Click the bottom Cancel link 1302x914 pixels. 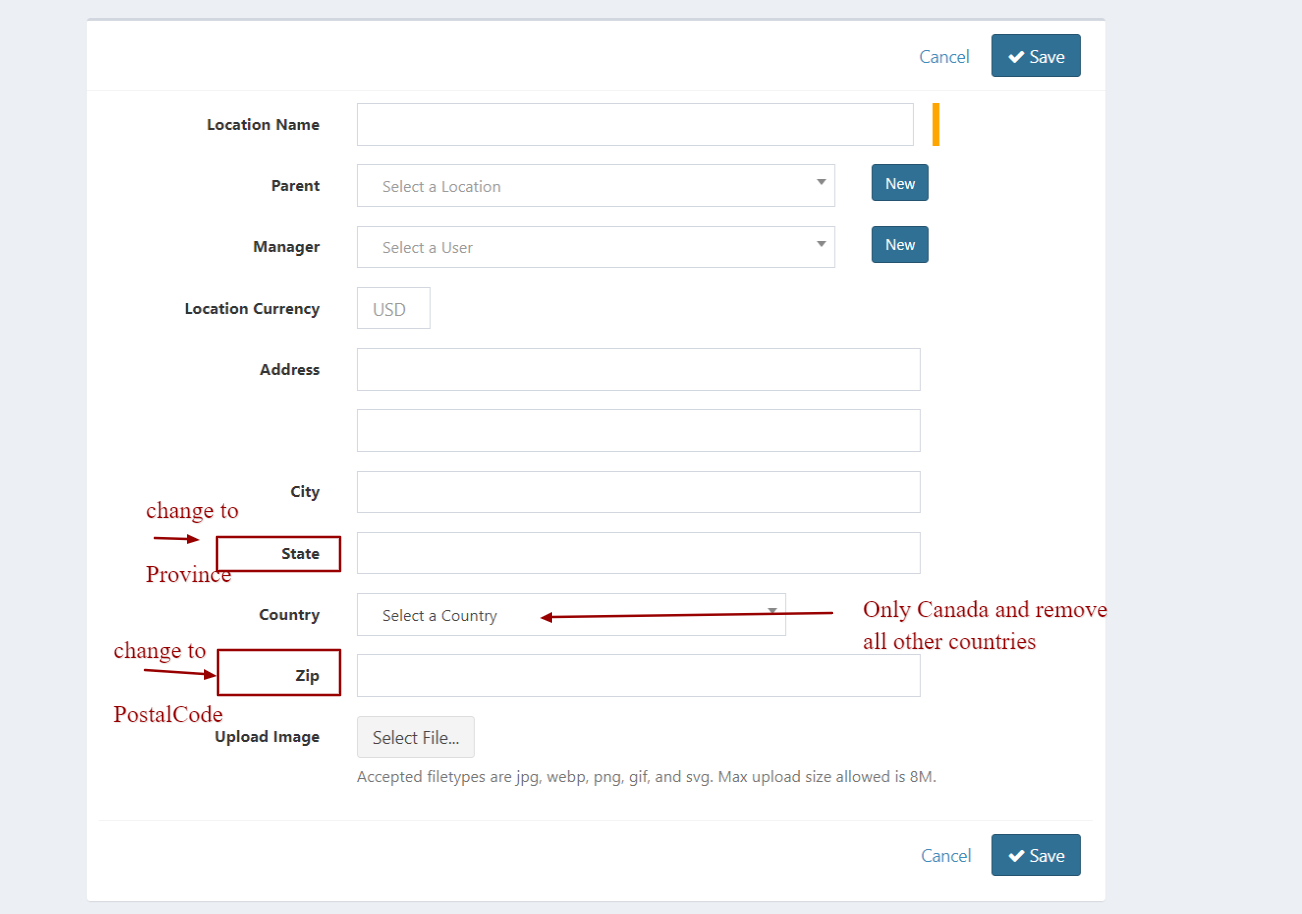(x=946, y=856)
